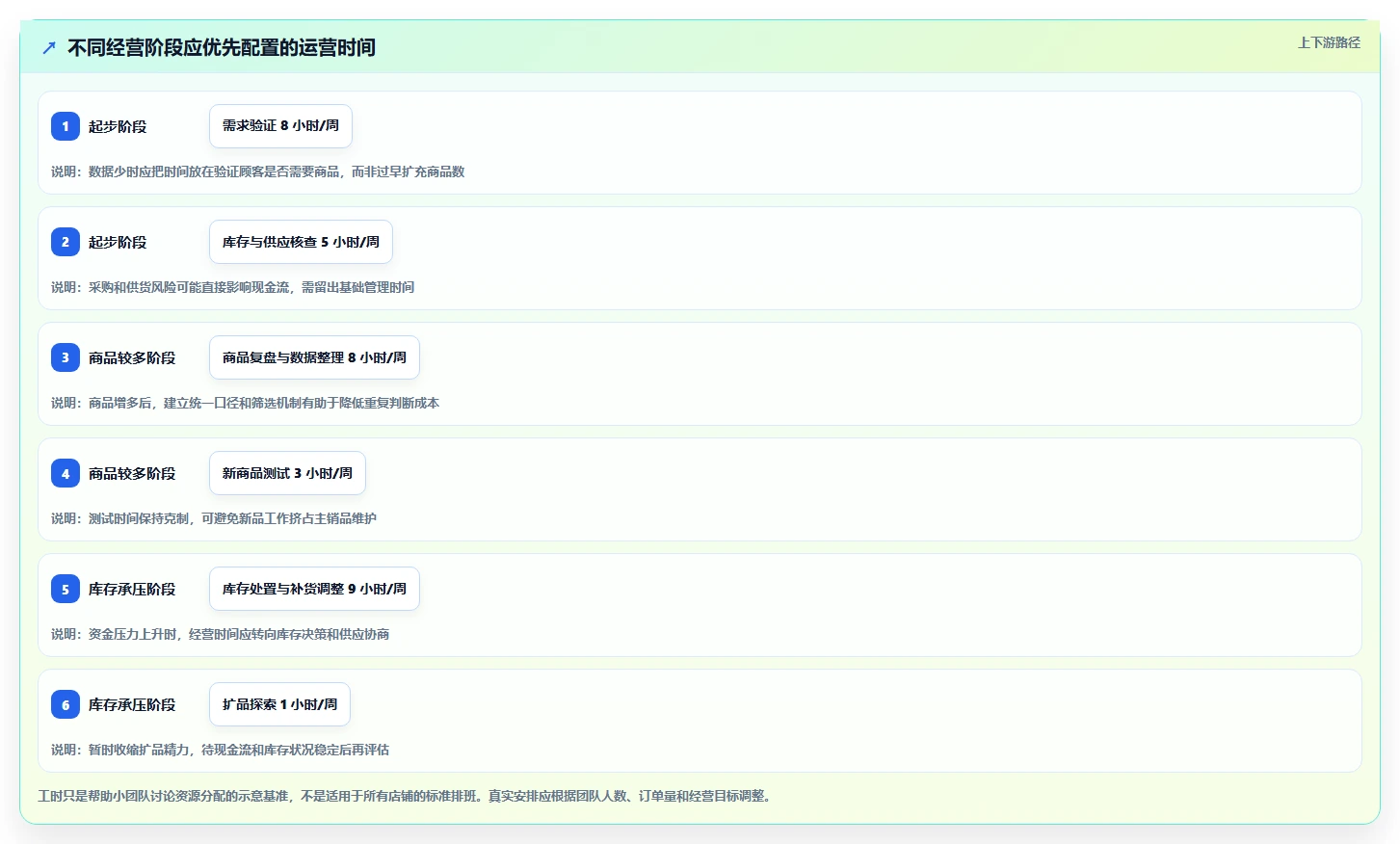Image resolution: width=1400 pixels, height=844 pixels.
Task: Click 库存承压阶段 label in row 6
Action: point(132,704)
